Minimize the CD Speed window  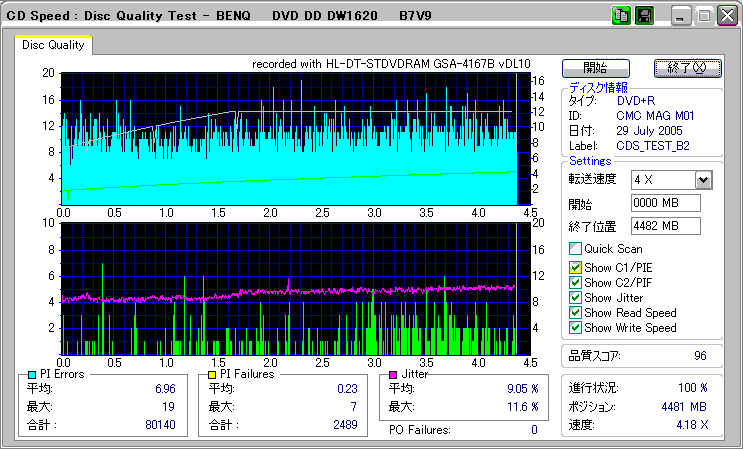681,16
